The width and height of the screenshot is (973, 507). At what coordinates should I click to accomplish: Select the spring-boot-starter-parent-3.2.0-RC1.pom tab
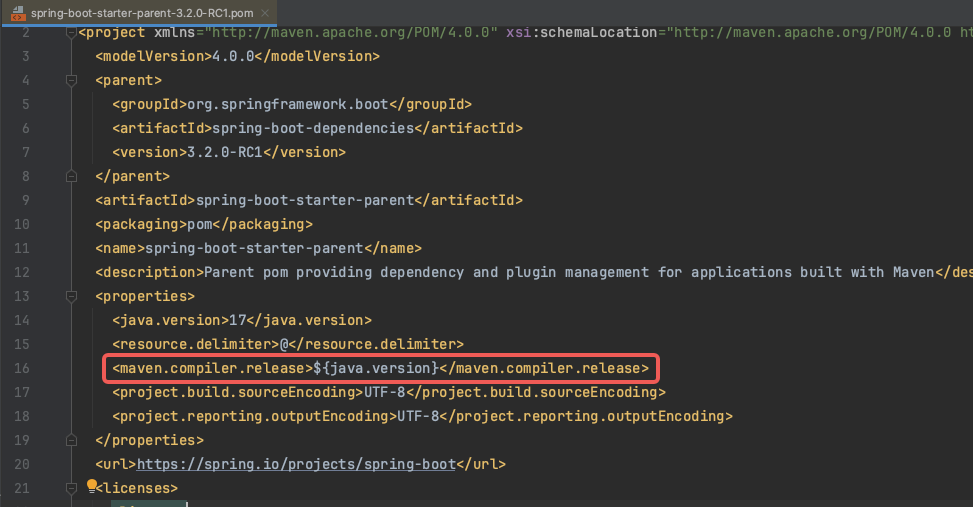click(142, 12)
